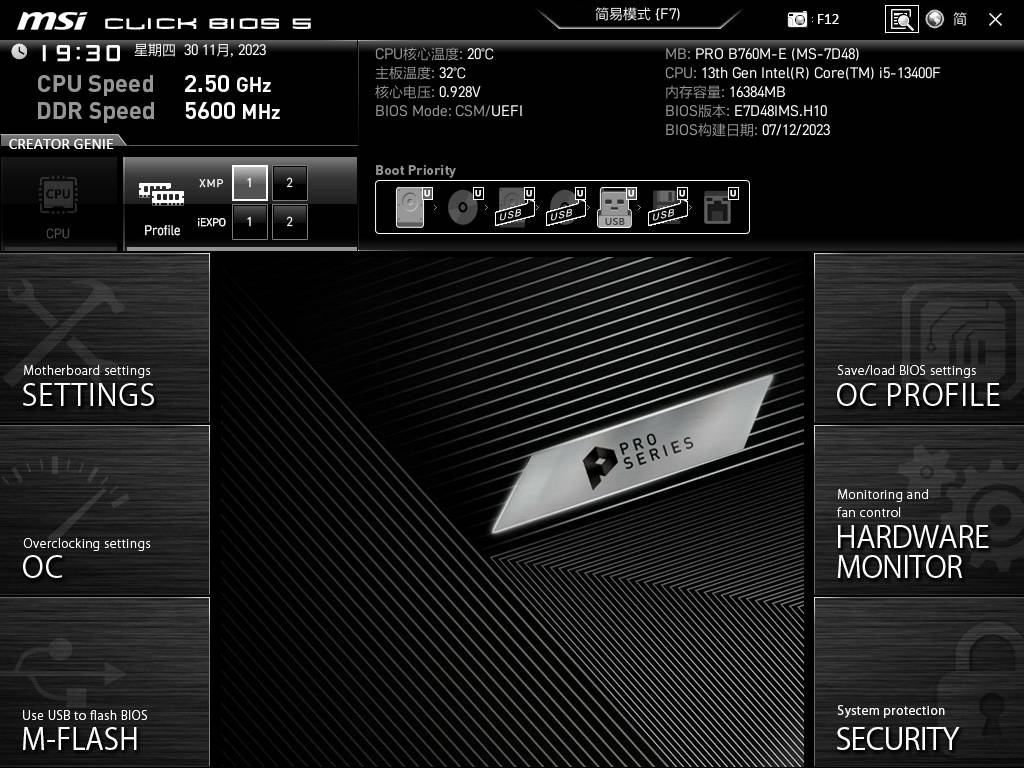1024x768 pixels.
Task: Click the language globe icon
Action: [935, 19]
